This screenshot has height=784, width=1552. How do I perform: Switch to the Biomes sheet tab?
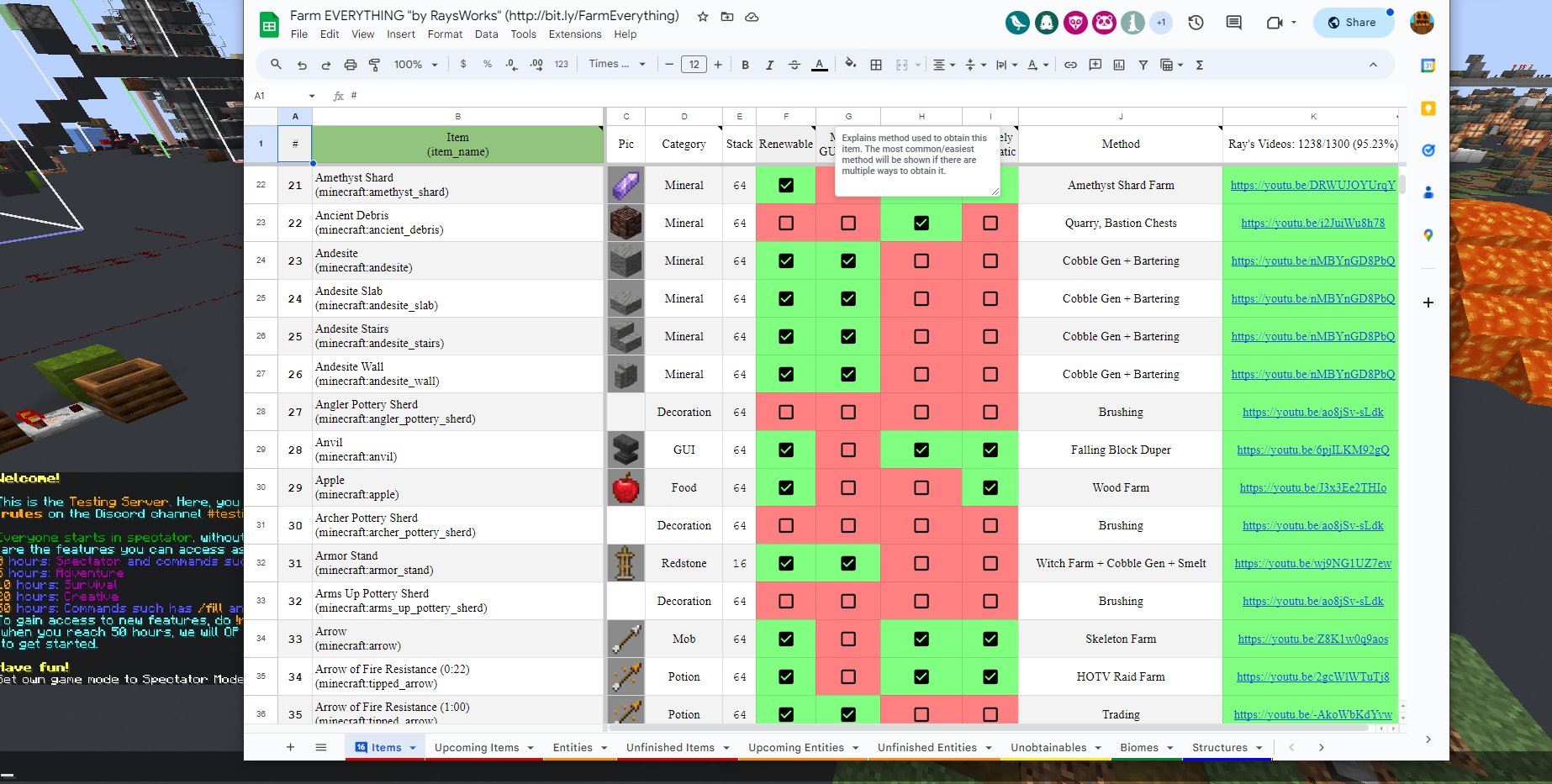tap(1139, 748)
